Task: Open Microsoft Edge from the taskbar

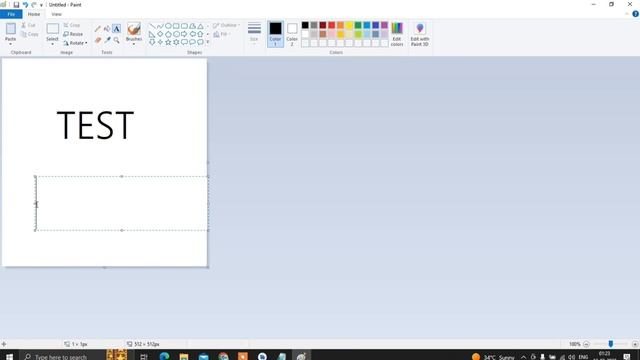Action: click(164, 356)
